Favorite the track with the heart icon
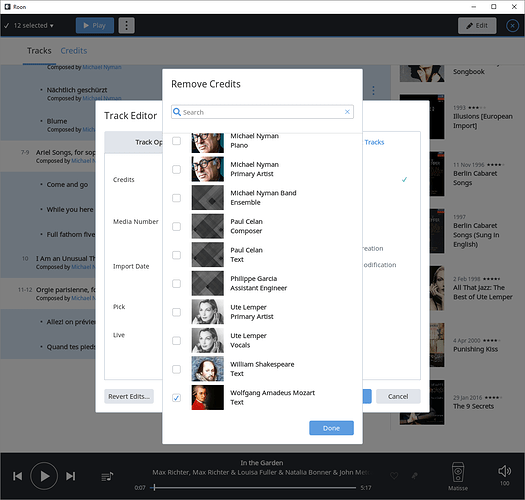This screenshot has height=500, width=525. [x=394, y=476]
